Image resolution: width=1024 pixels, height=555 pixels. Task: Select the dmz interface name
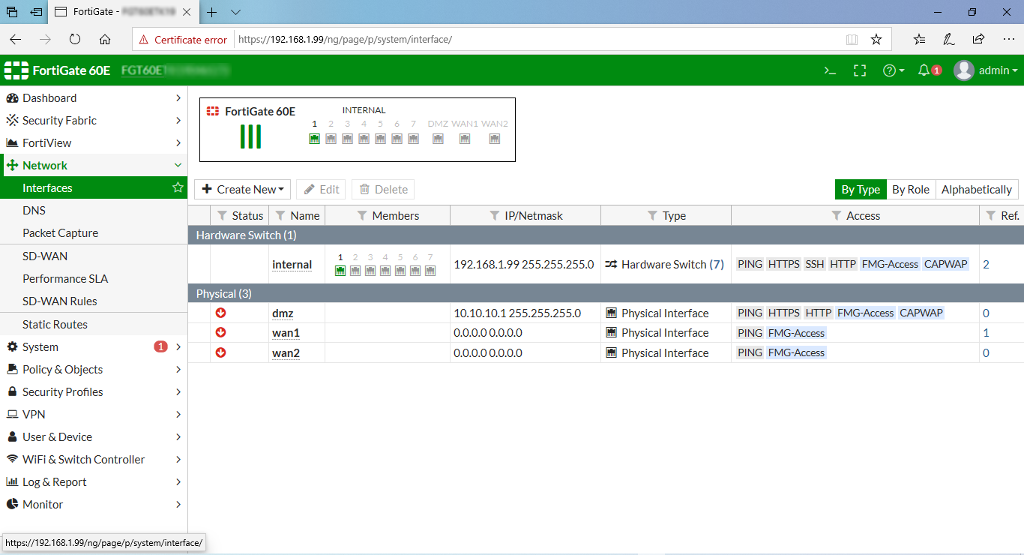pos(283,313)
